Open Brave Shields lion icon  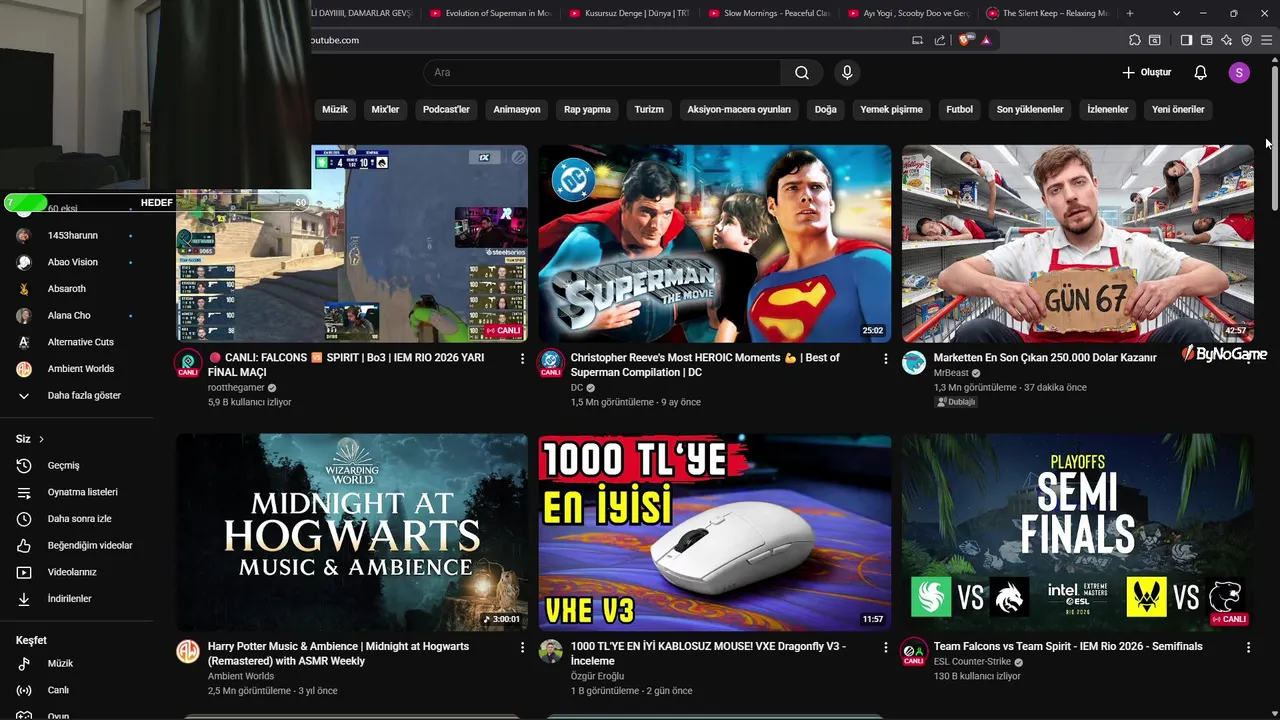point(965,40)
